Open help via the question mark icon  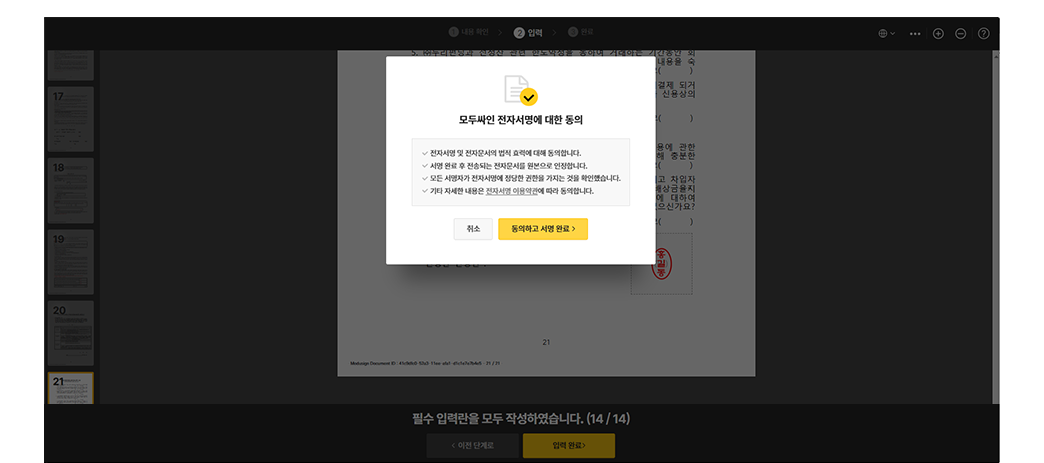[x=983, y=33]
